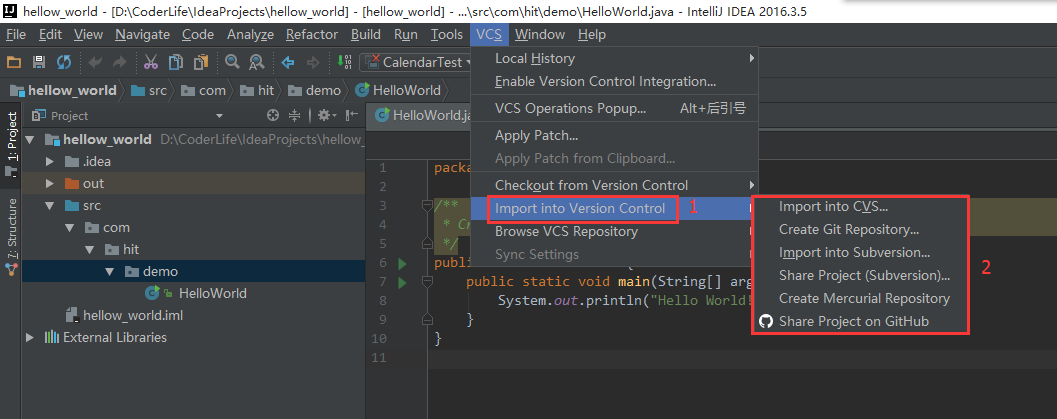This screenshot has height=419, width=1057.
Task: Open the Window menu
Action: coord(540,34)
